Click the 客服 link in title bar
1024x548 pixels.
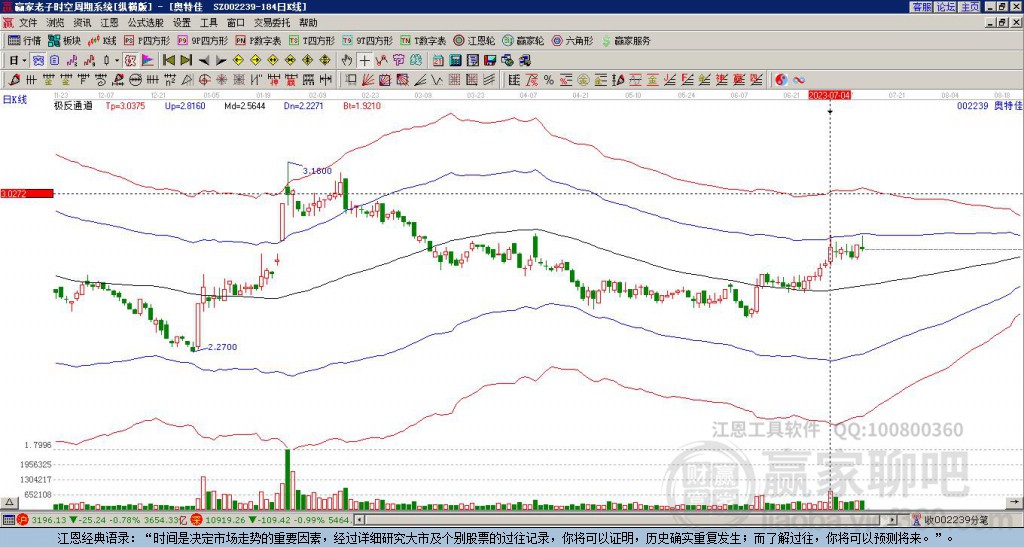coord(921,7)
